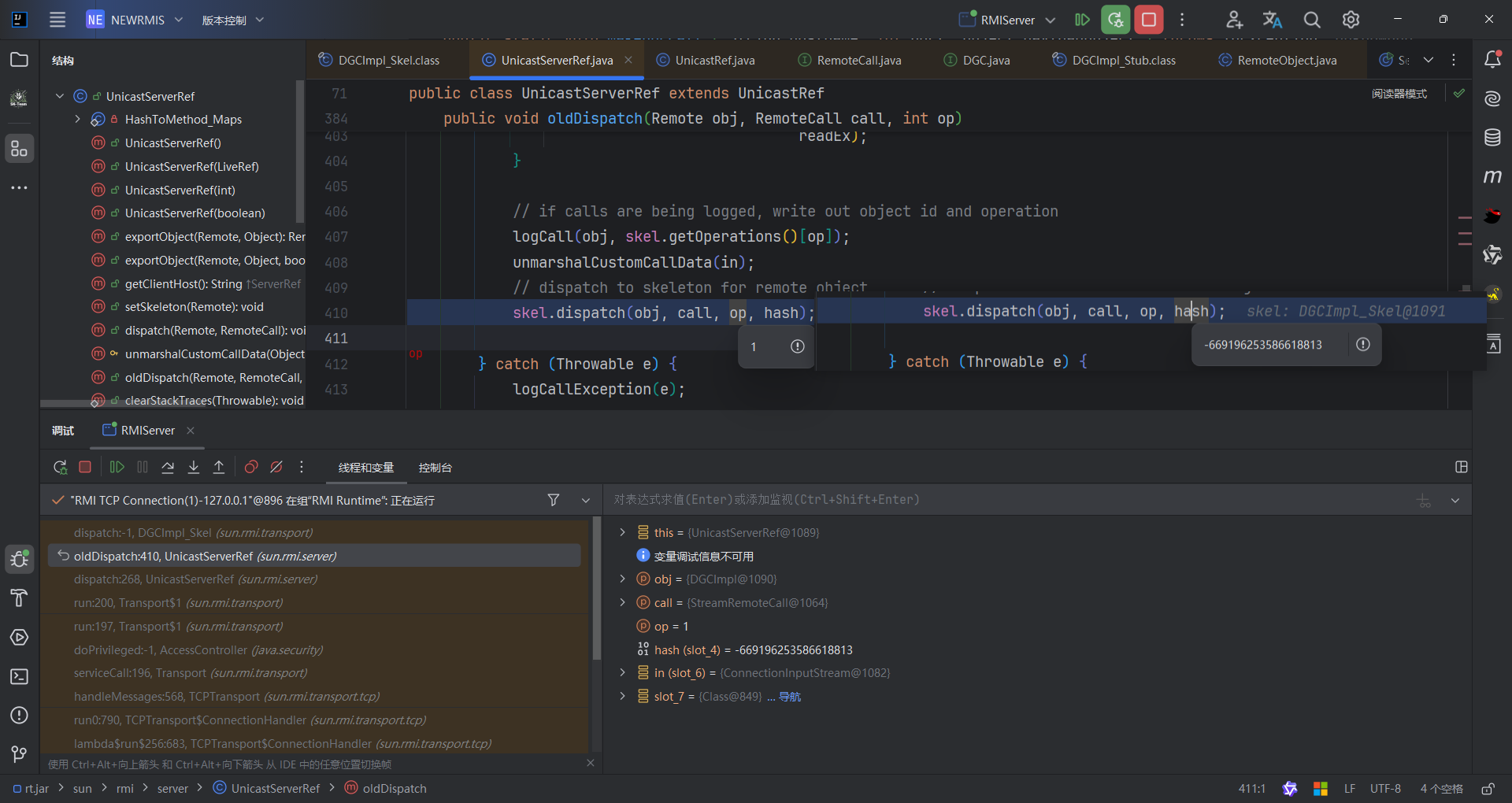Open the Build hammer tool window
The width and height of the screenshot is (1512, 803).
[x=19, y=598]
